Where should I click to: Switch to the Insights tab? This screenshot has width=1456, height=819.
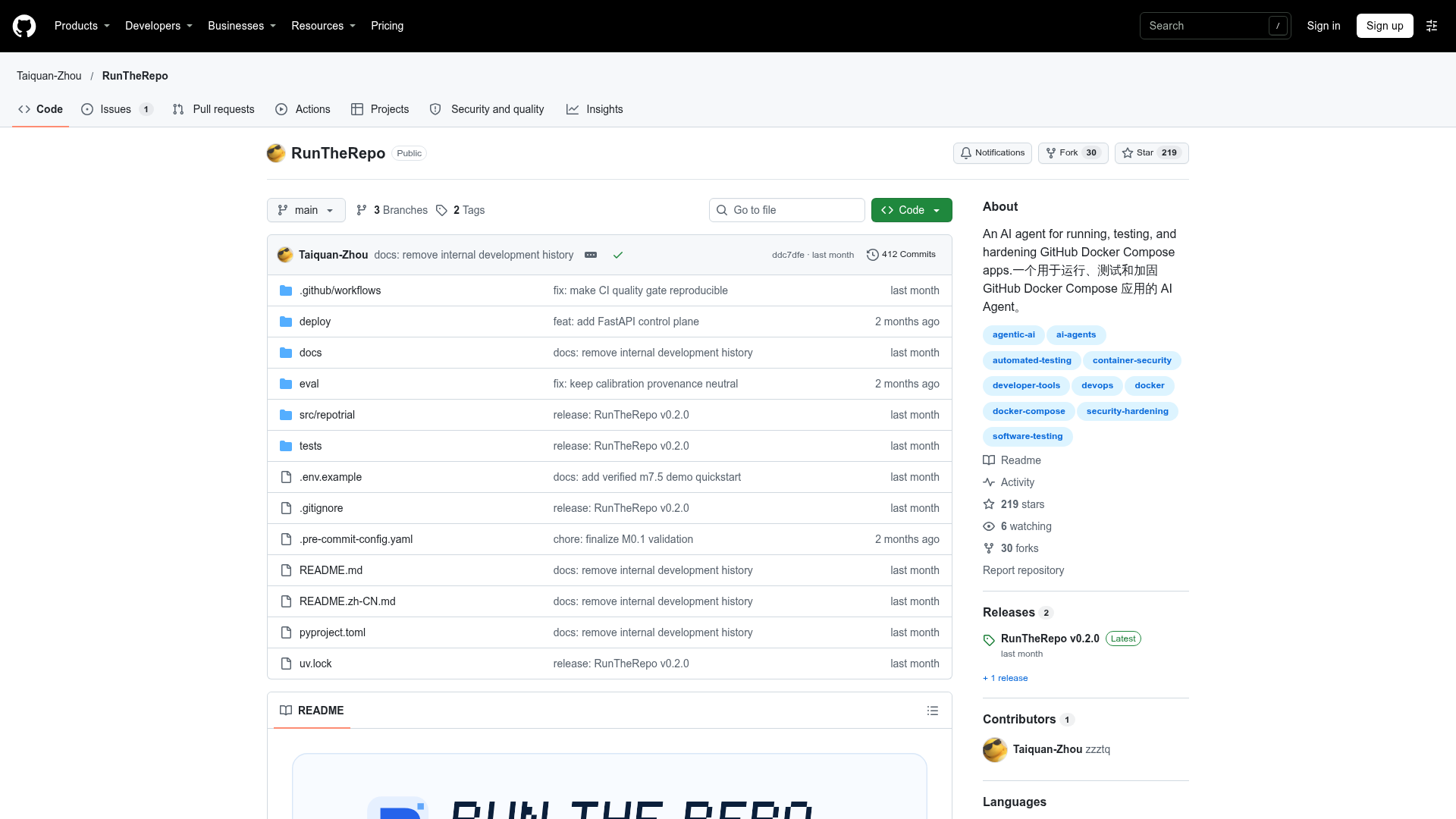pyautogui.click(x=595, y=109)
